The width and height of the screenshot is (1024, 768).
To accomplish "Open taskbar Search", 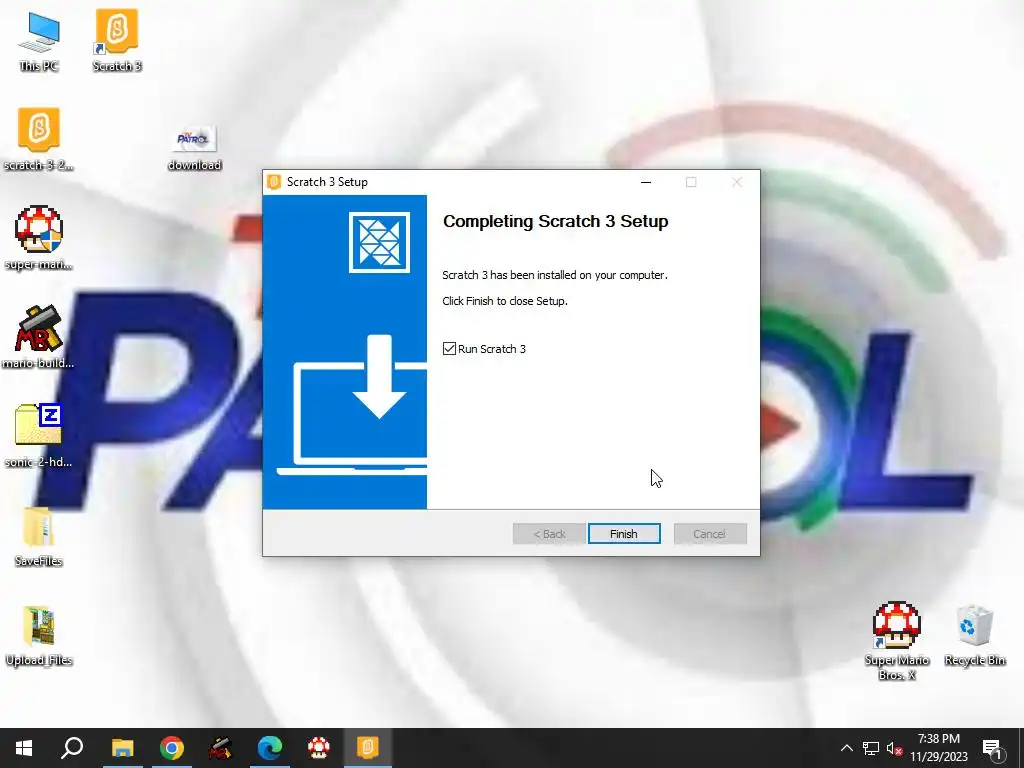I will [72, 748].
